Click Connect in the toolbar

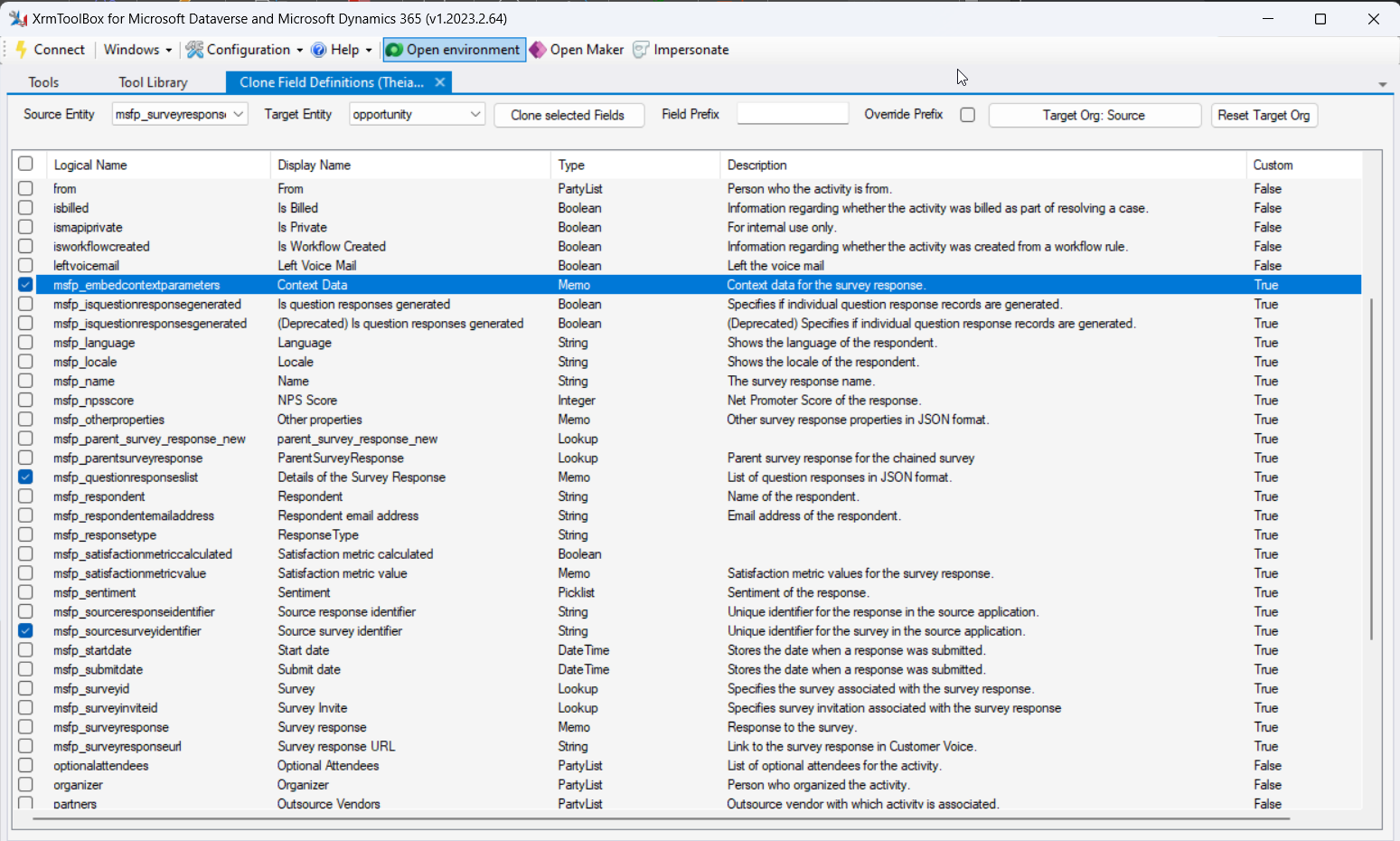[x=51, y=50]
